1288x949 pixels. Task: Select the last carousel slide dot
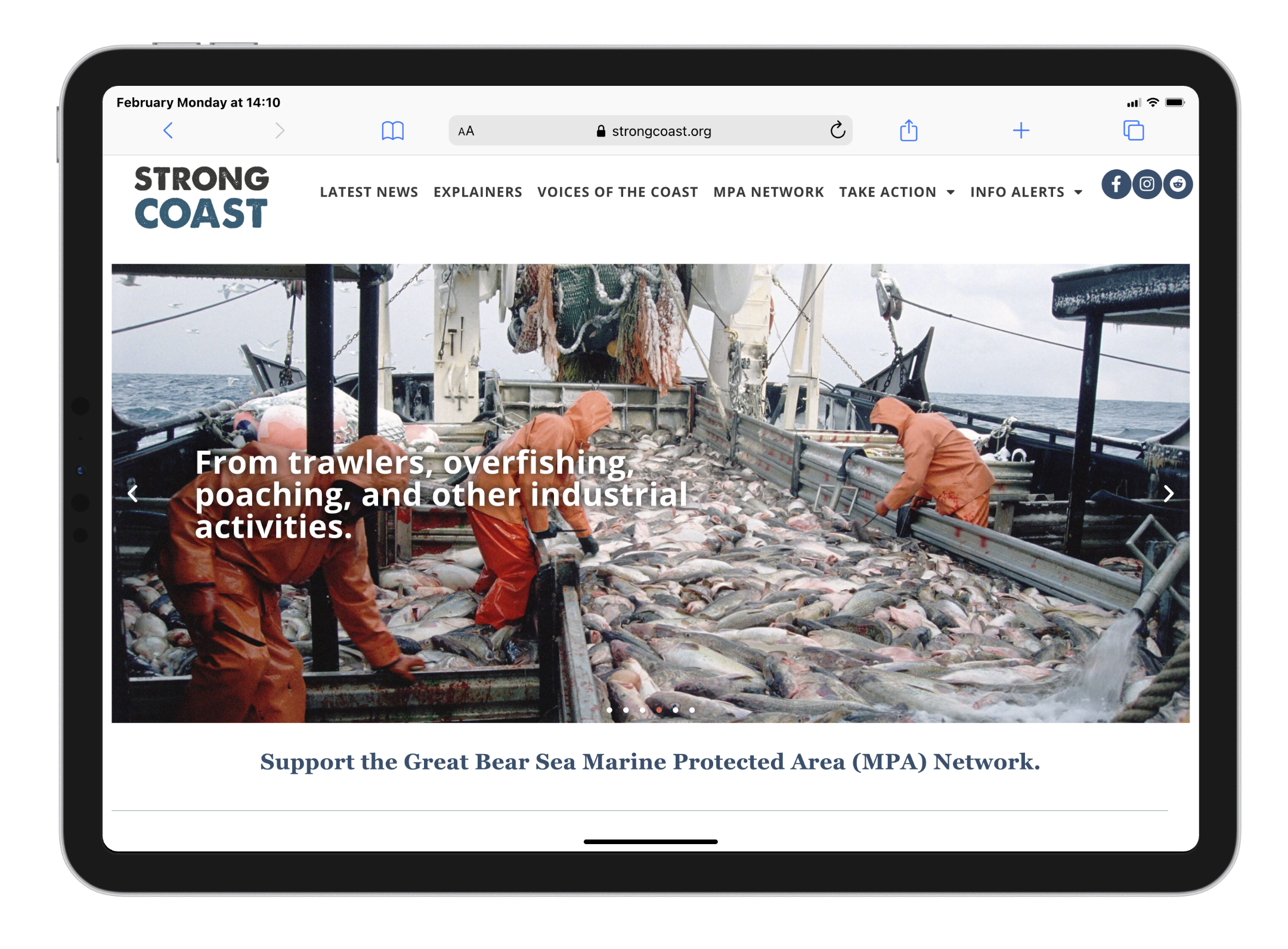[692, 710]
